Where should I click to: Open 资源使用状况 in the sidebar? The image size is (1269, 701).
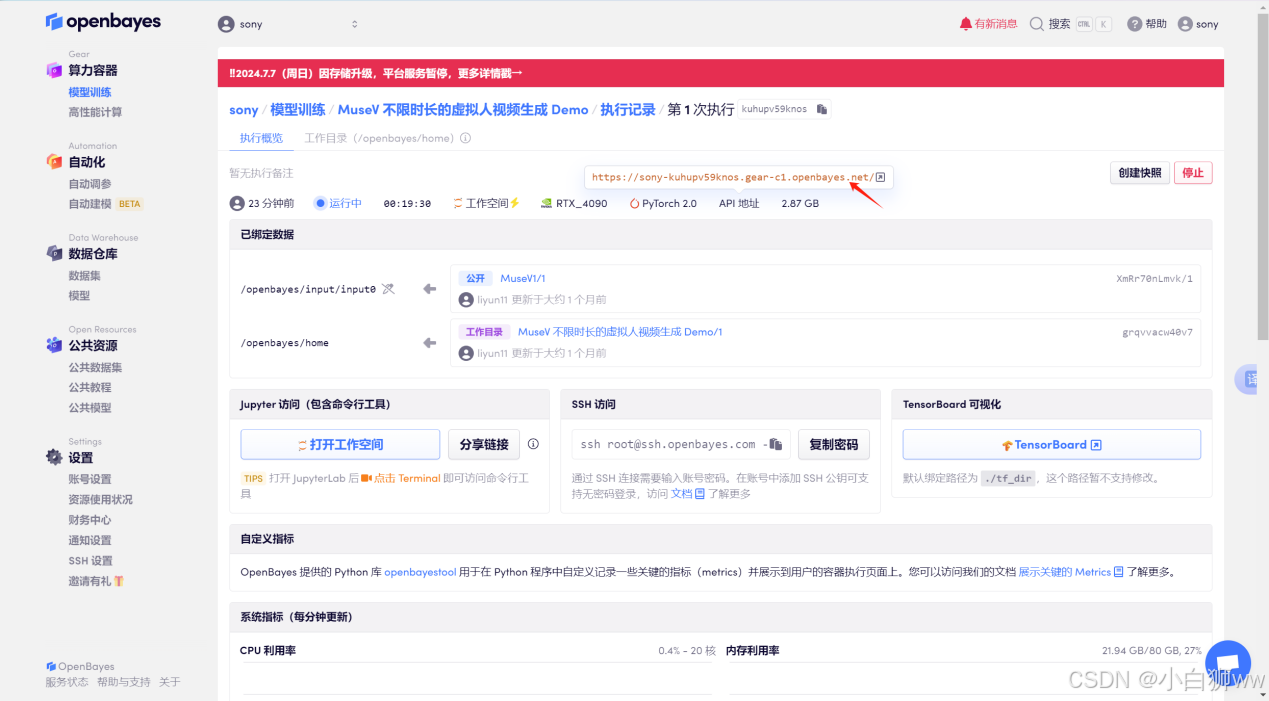[x=100, y=499]
